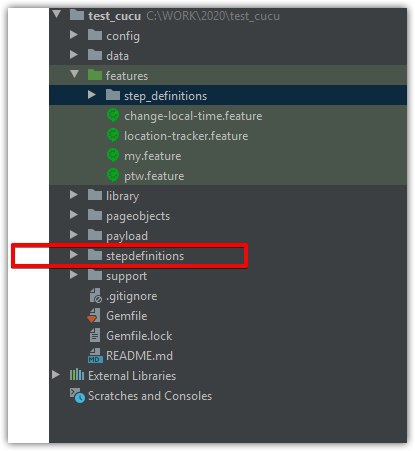Click the test_cucu project folder icon
This screenshot has width=415, height=451.
tap(77, 15)
